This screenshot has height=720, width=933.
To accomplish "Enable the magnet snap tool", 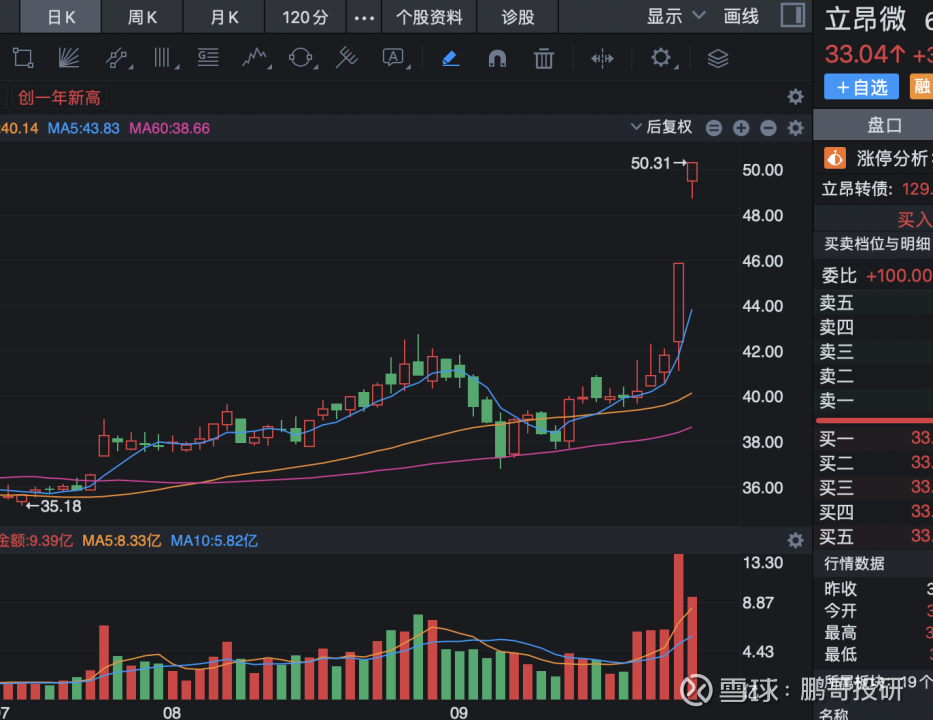I will pos(497,58).
